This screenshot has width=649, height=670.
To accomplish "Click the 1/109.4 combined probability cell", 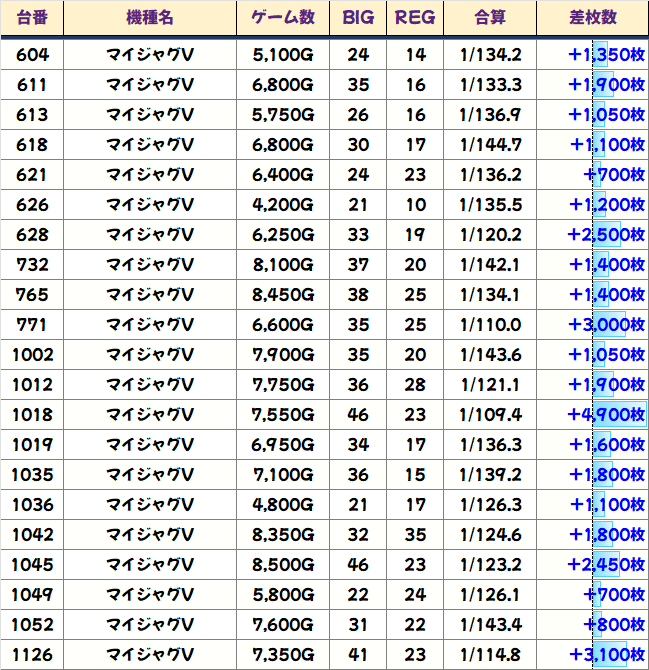I will pos(490,414).
